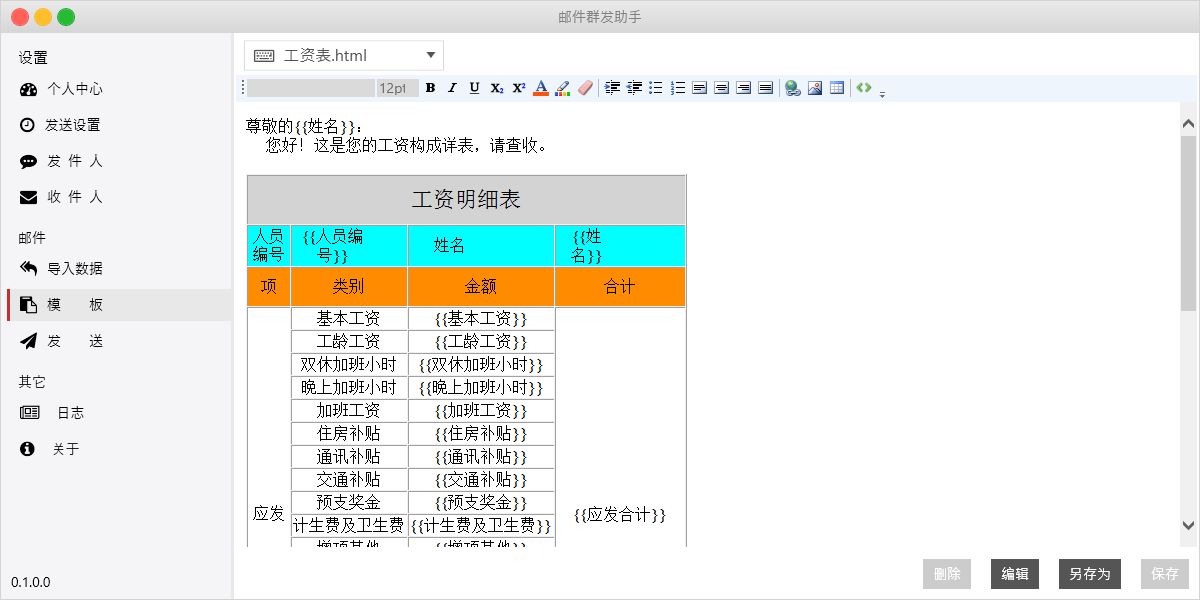Increase paragraph indent

pos(612,88)
